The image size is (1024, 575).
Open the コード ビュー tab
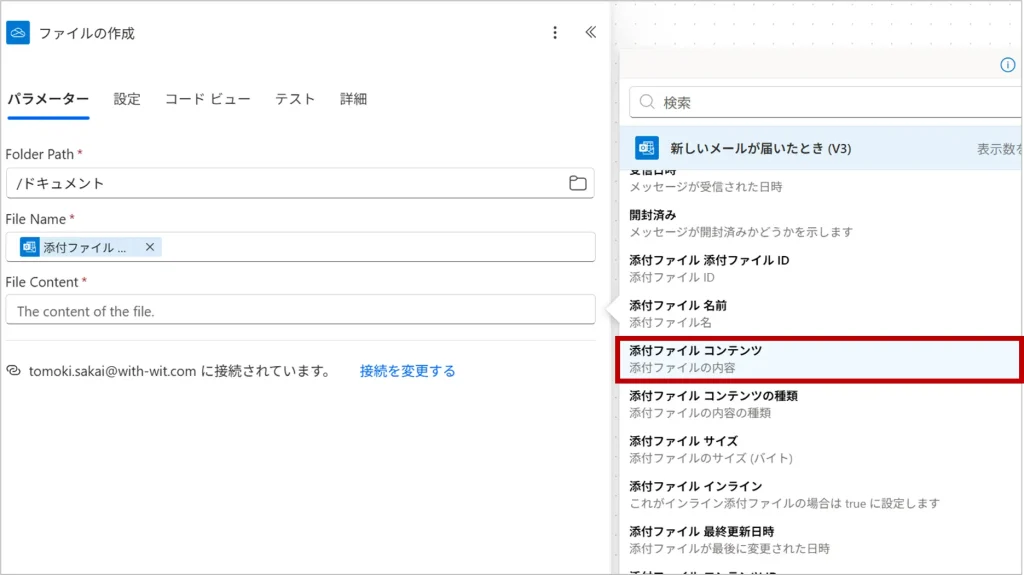207,99
